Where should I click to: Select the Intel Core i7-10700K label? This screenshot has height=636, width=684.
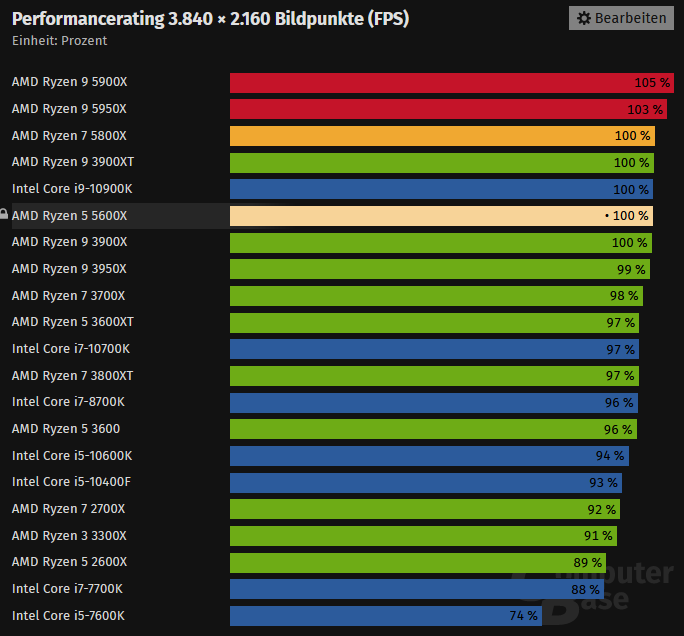(71, 349)
